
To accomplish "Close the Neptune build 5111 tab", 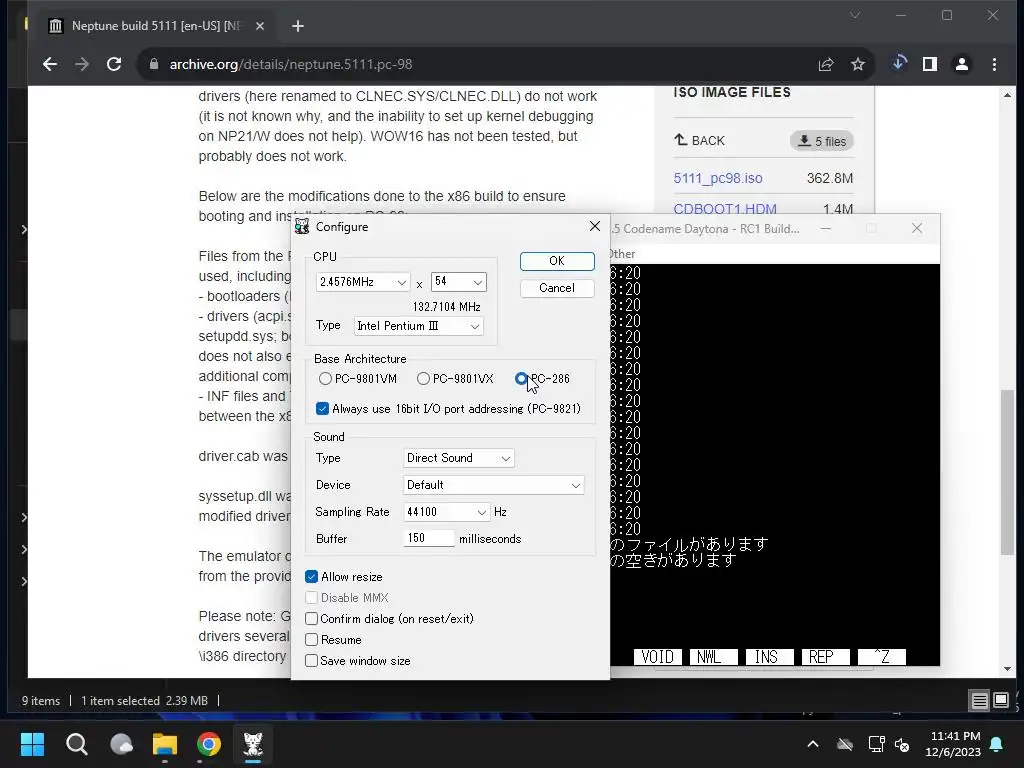I will pyautogui.click(x=260, y=26).
